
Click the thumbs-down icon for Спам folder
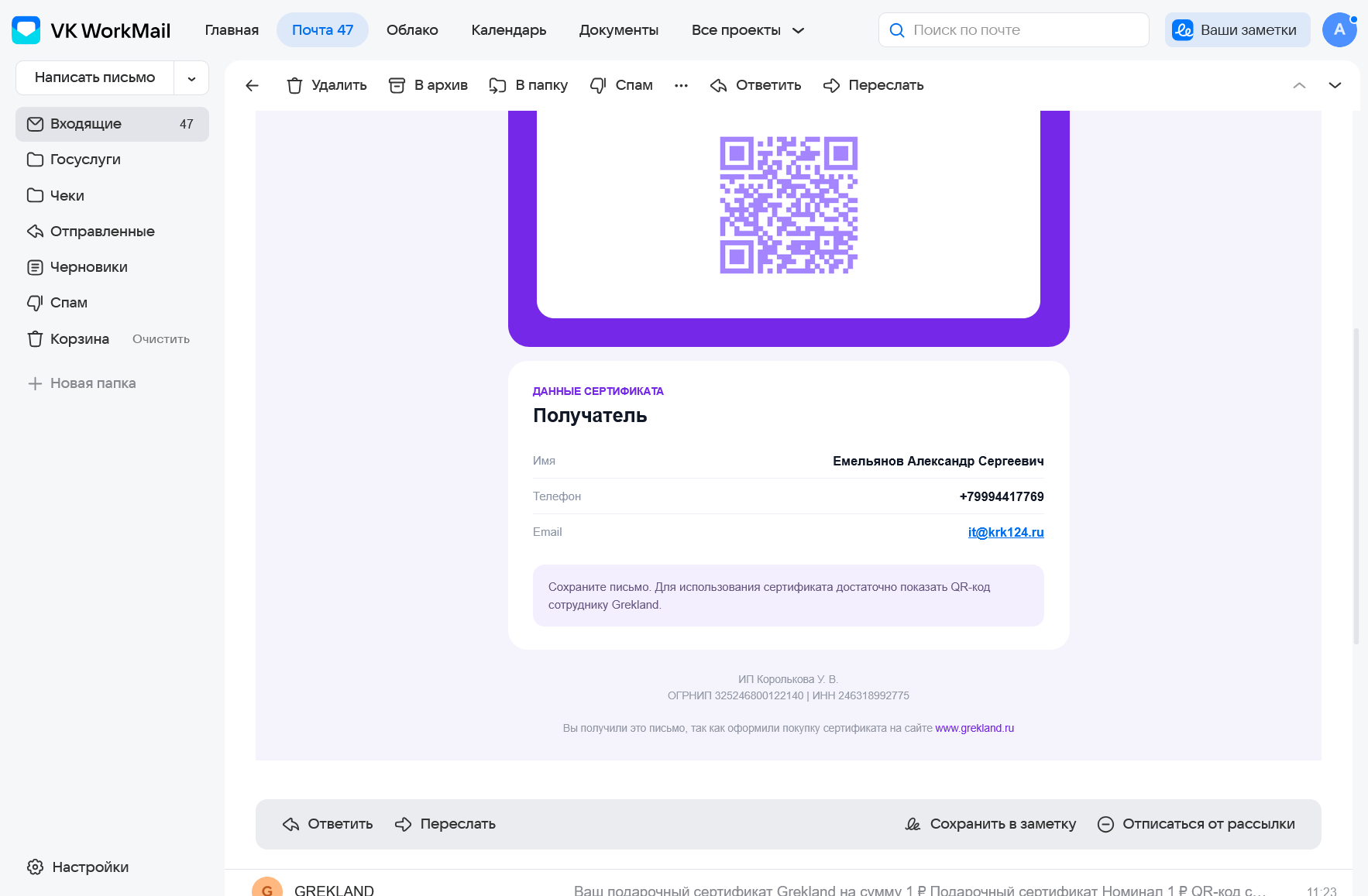click(x=35, y=303)
